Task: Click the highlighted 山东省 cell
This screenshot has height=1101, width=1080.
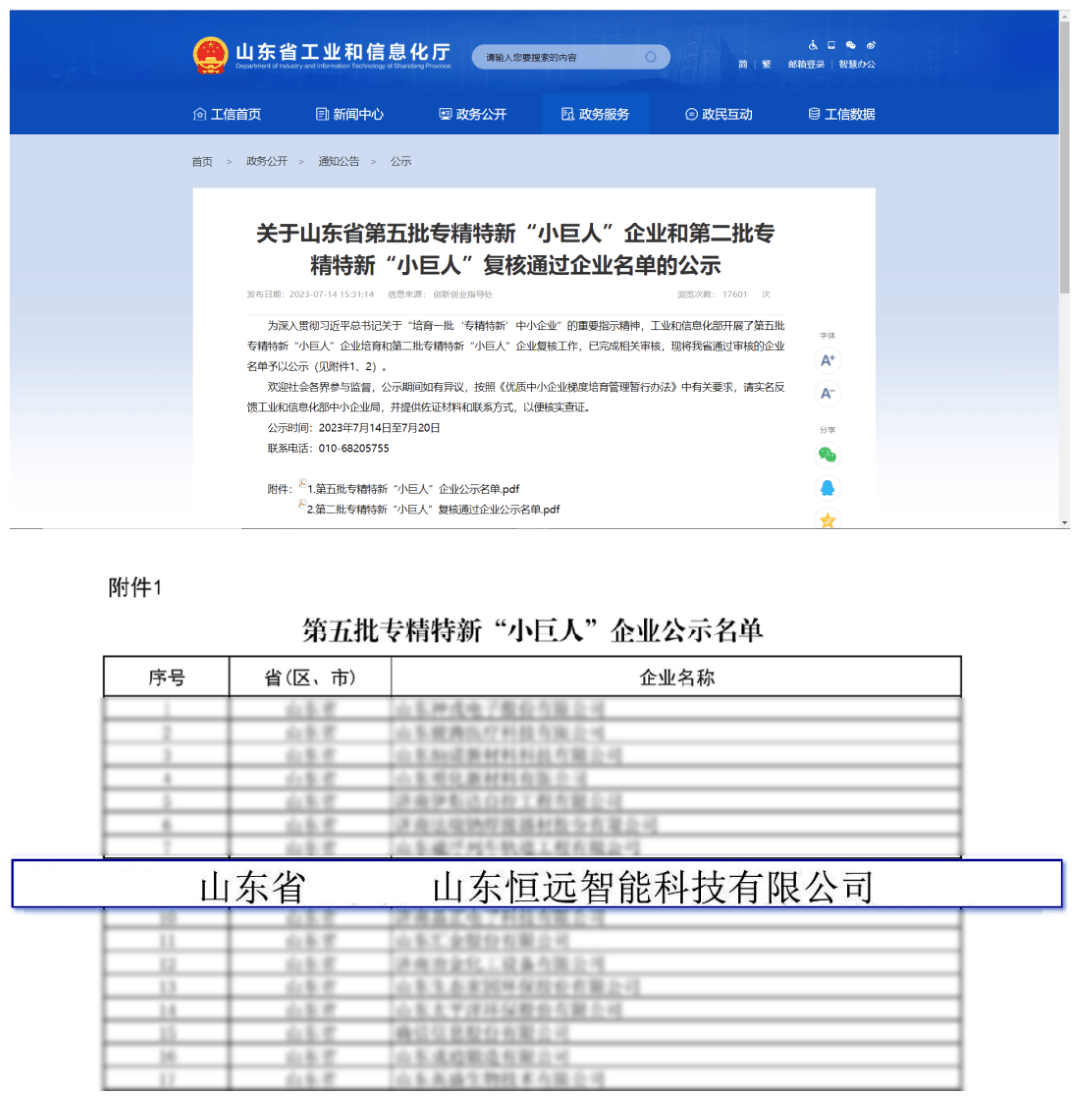Action: [x=252, y=887]
